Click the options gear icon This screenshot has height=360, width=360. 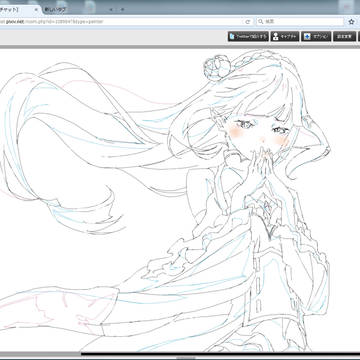click(307, 36)
